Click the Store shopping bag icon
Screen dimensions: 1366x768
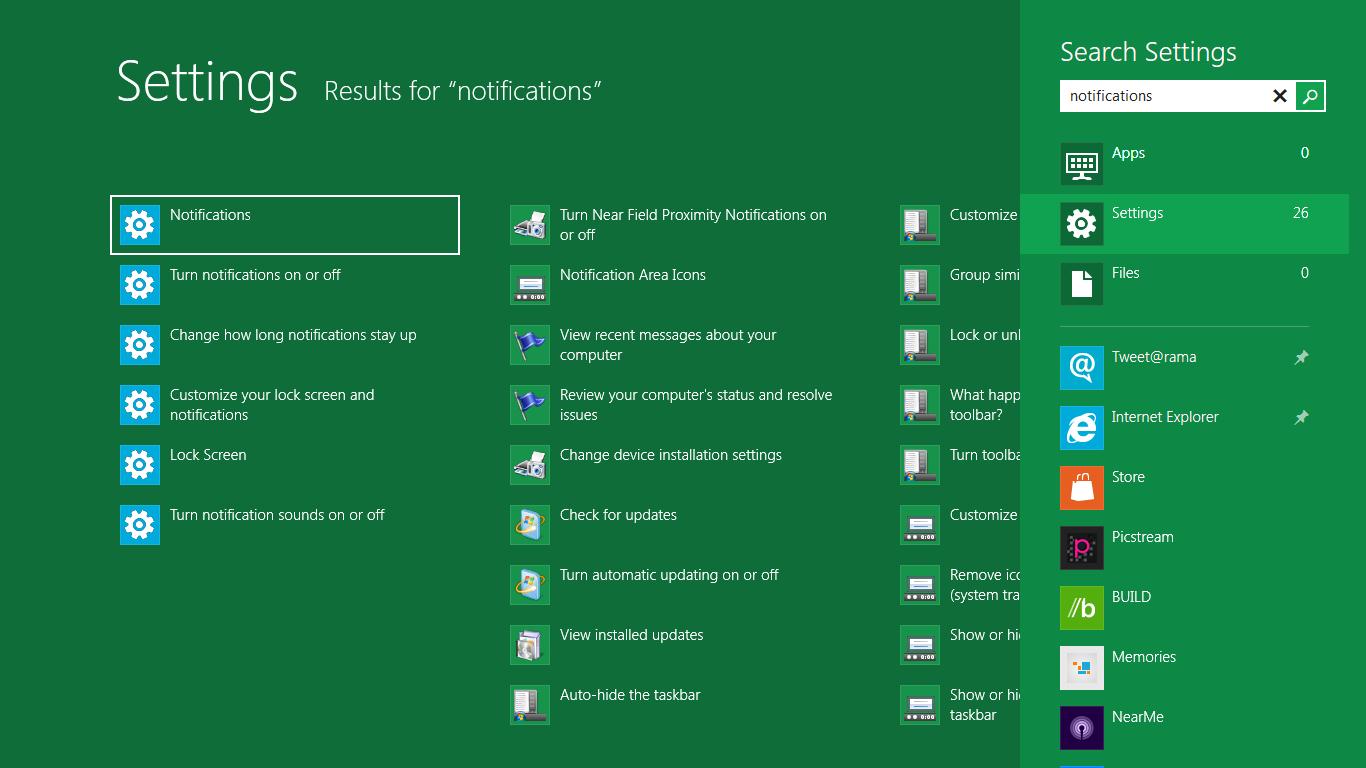pos(1082,487)
